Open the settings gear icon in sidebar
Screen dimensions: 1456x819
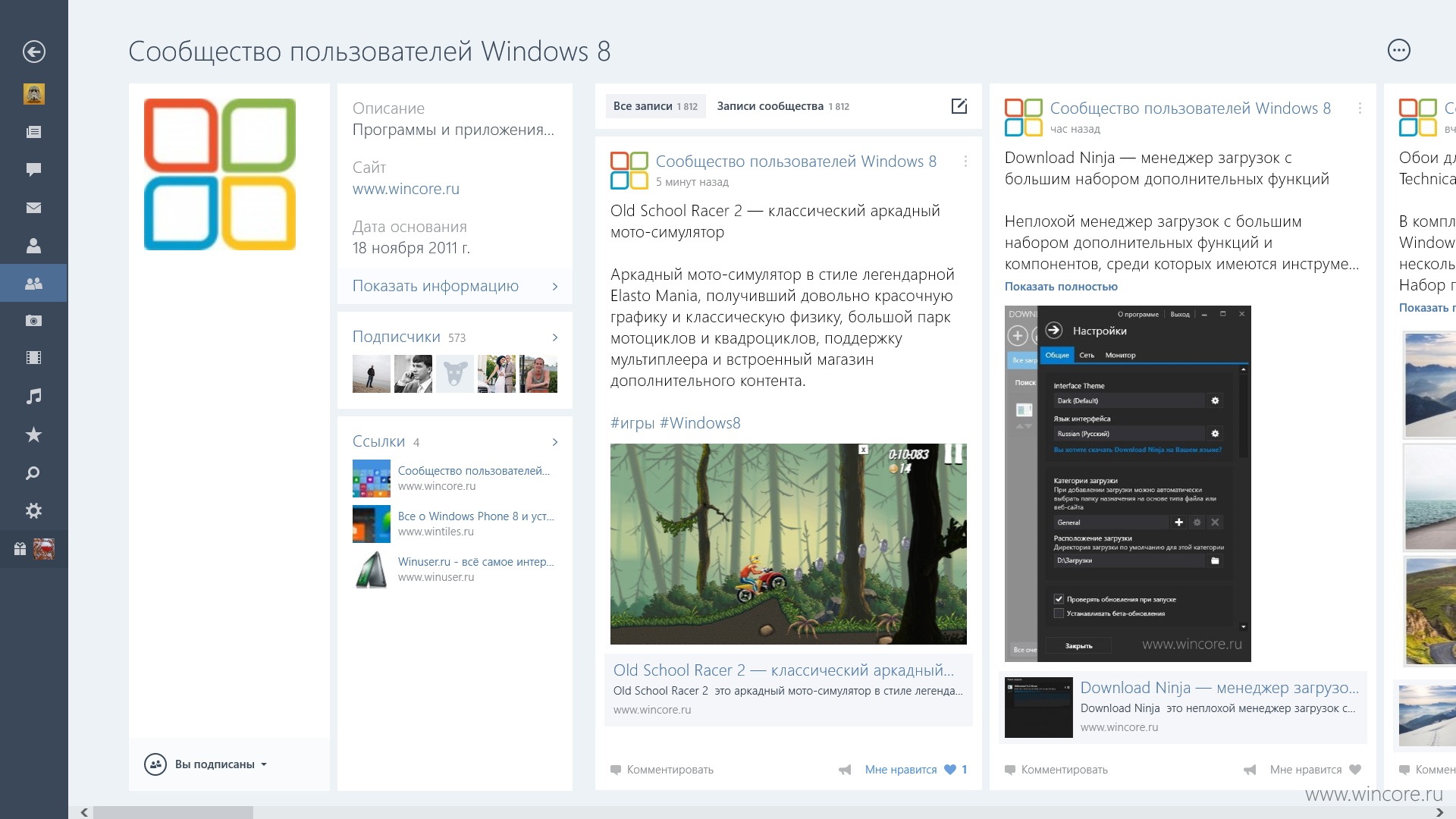33,510
